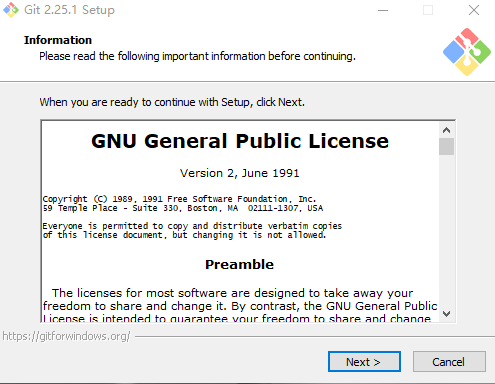Click the large Git logo in the header
Viewport: 495px width, 384px height.
click(467, 52)
